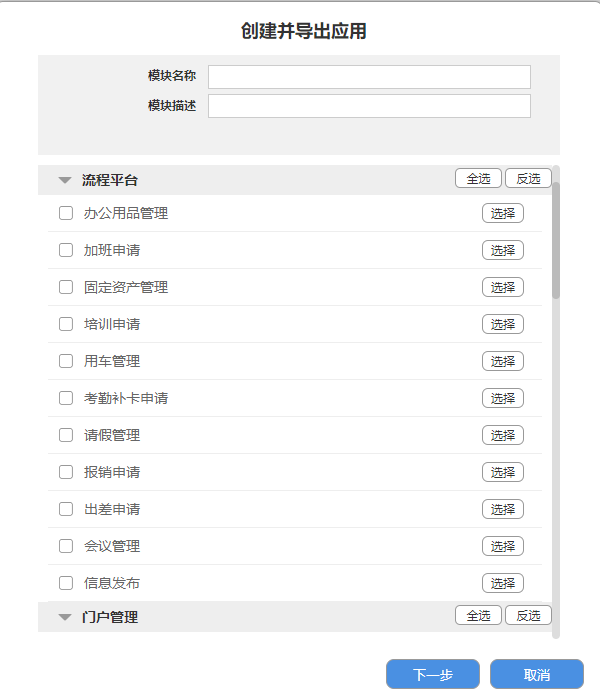
Task: Cancel the dialog with 取消
Action: (537, 675)
